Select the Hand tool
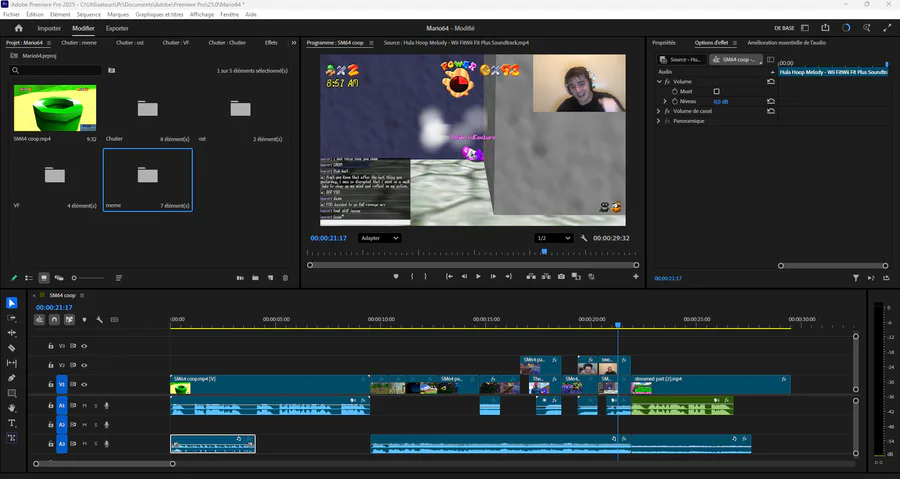 11,408
